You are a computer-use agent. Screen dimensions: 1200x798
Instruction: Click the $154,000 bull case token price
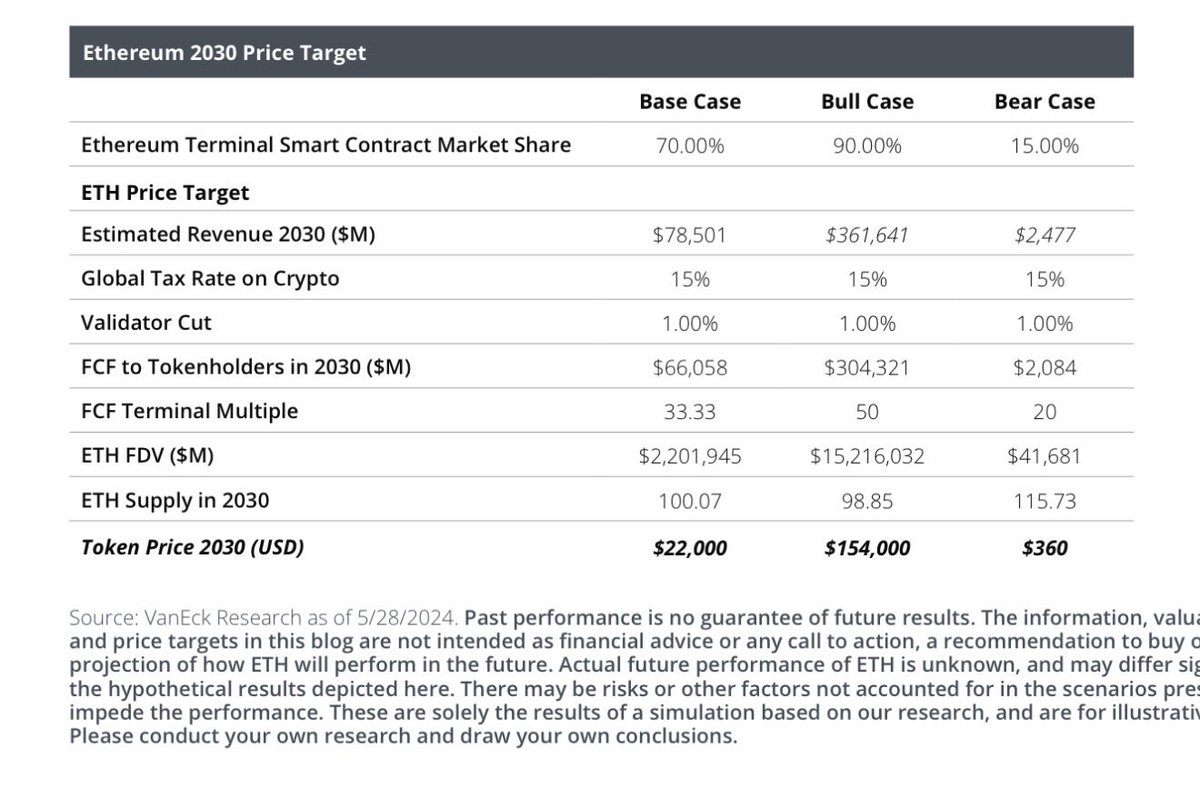867,548
